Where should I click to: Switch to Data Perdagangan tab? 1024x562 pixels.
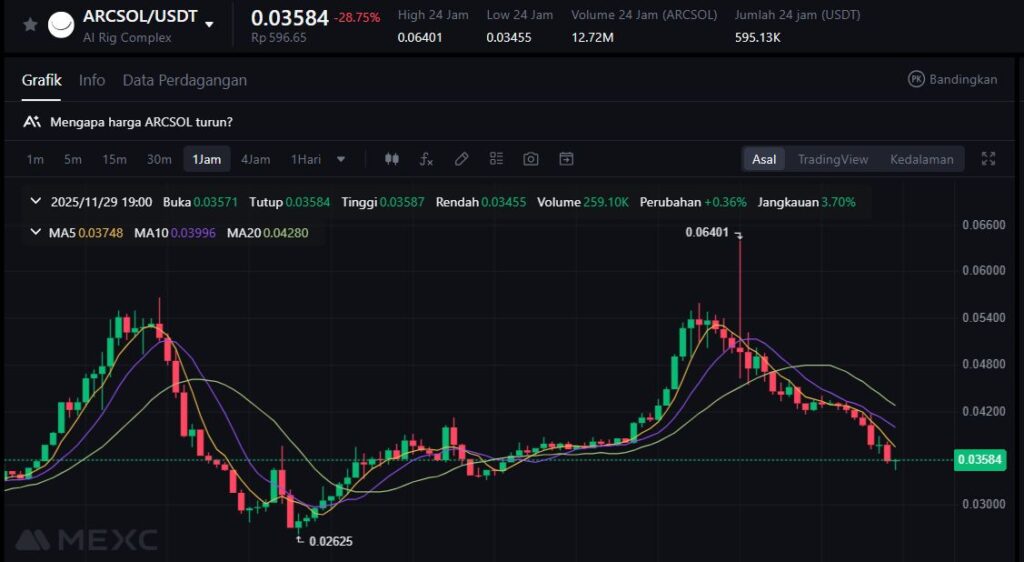[x=184, y=80]
